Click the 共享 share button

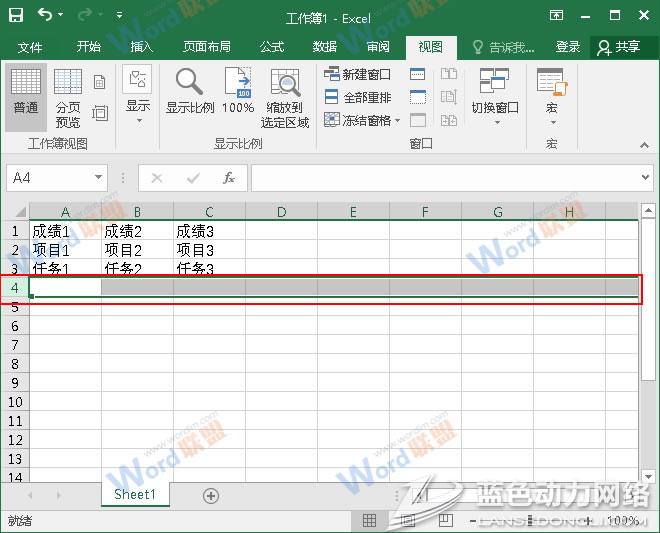(618, 47)
